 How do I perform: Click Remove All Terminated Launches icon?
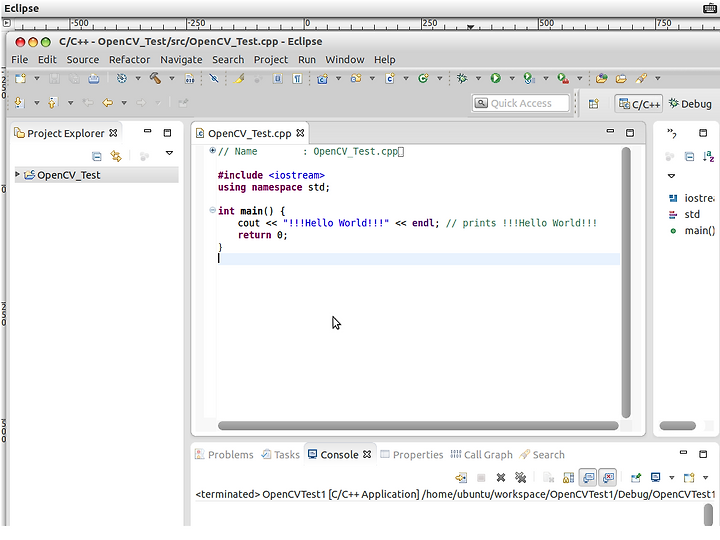click(x=520, y=478)
